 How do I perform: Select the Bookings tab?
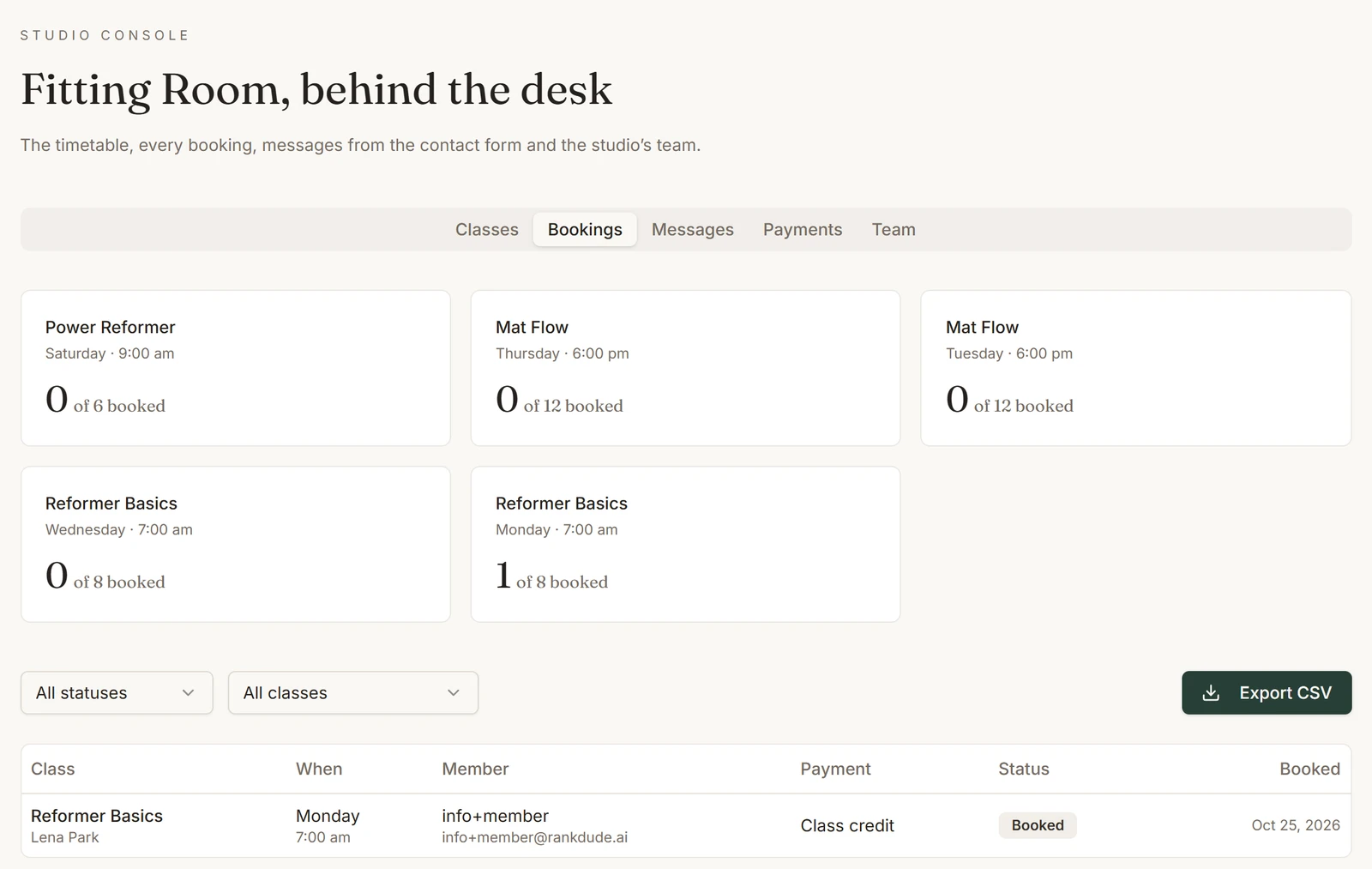pyautogui.click(x=585, y=229)
